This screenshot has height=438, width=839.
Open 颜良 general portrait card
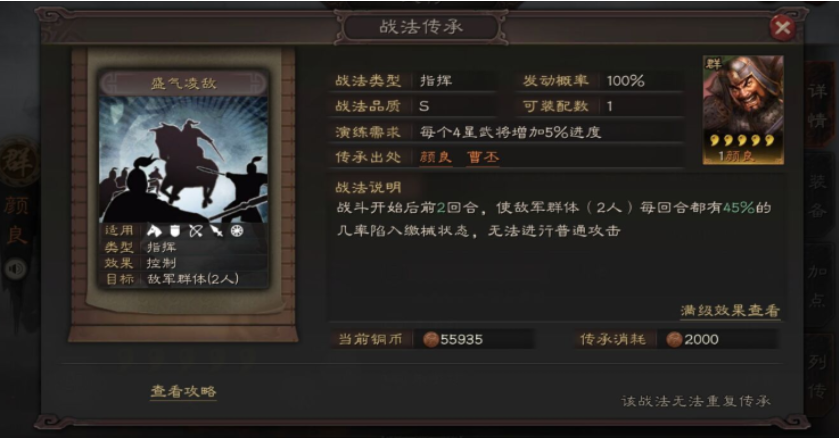tap(743, 110)
